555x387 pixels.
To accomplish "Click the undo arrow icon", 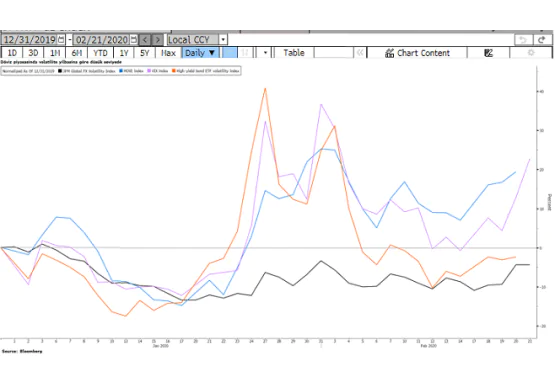I will (x=523, y=40).
